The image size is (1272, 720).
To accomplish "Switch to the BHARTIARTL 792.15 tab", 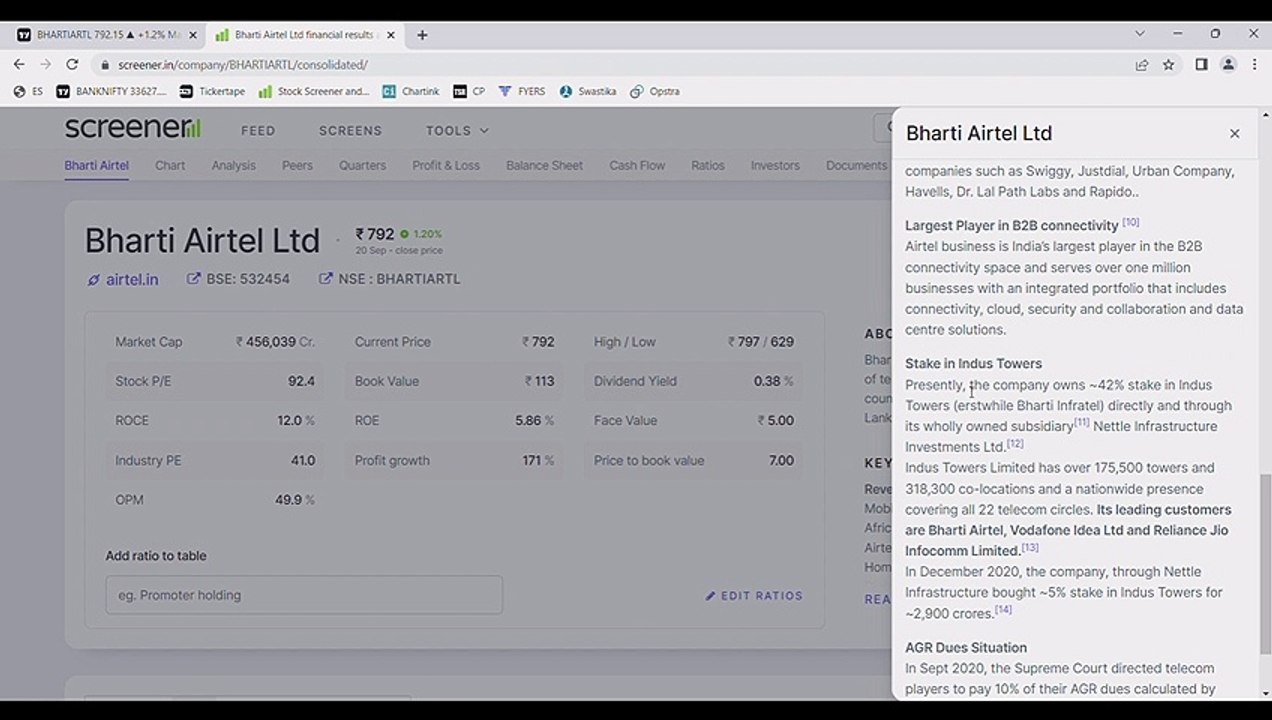I will click(107, 35).
